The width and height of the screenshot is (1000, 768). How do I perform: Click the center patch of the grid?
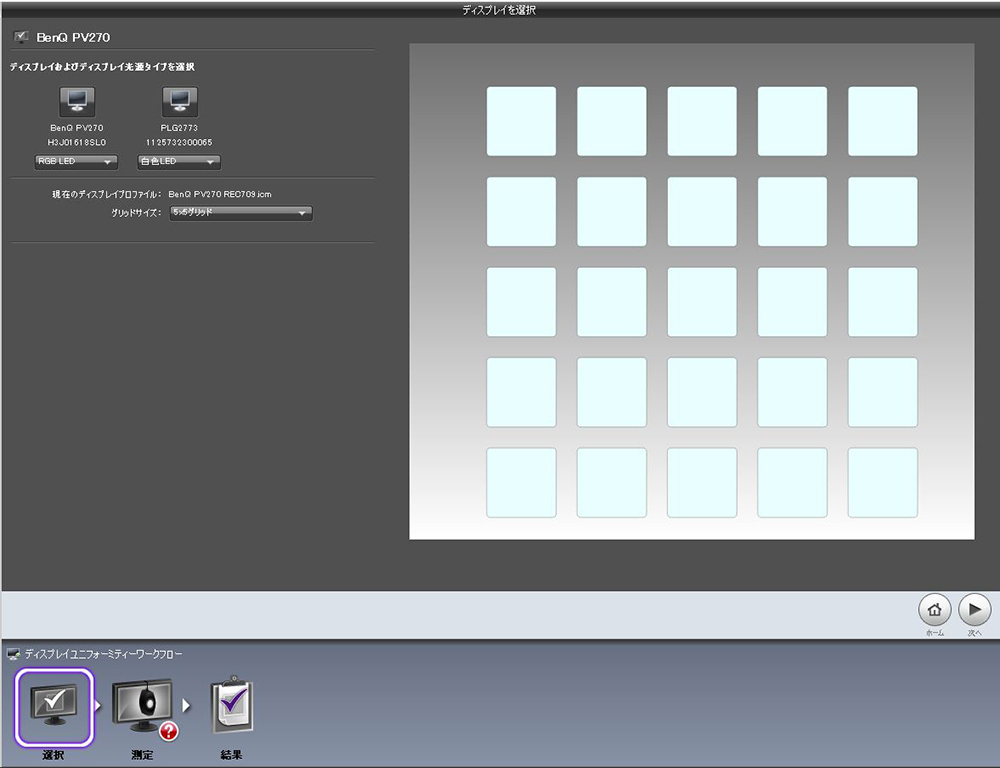point(702,302)
